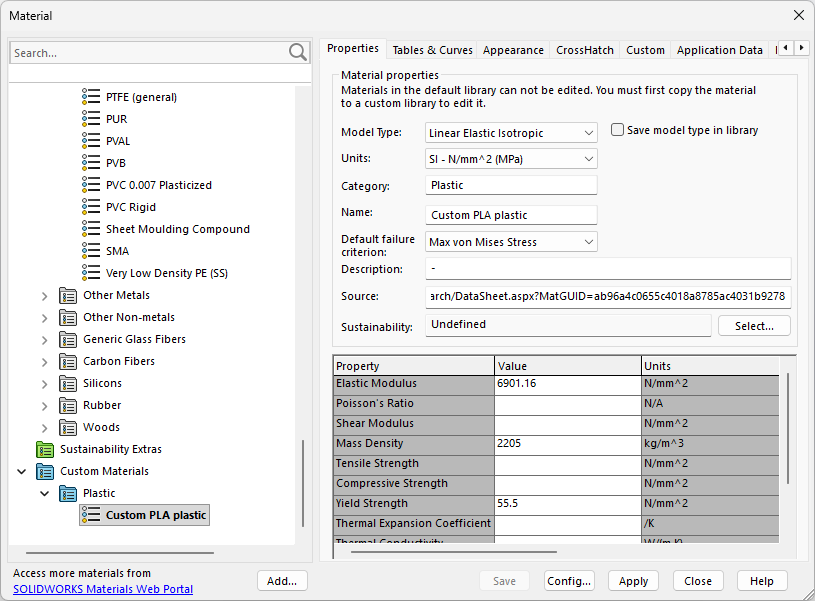Click the Carbon Fibers folder icon
This screenshot has height=601, width=815.
coord(68,361)
